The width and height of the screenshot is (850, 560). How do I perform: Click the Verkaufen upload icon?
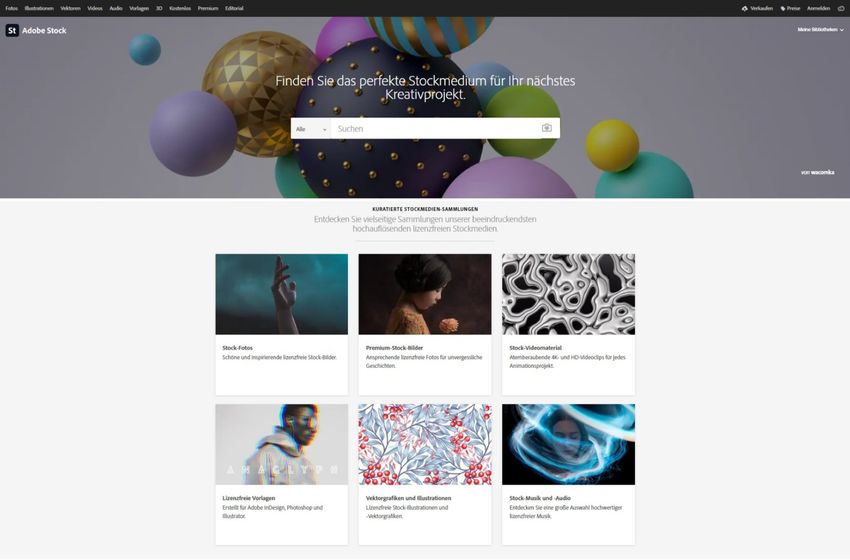tap(745, 8)
